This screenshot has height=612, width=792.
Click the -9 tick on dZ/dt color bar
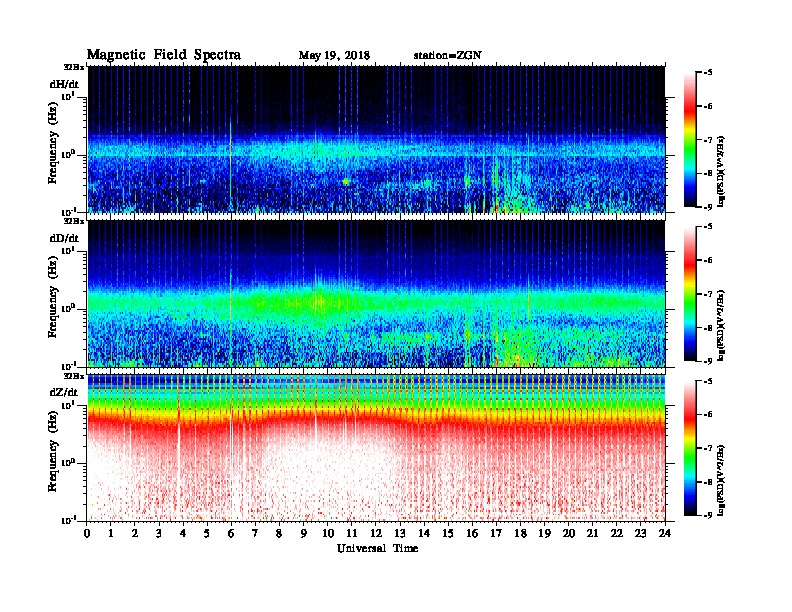[708, 515]
